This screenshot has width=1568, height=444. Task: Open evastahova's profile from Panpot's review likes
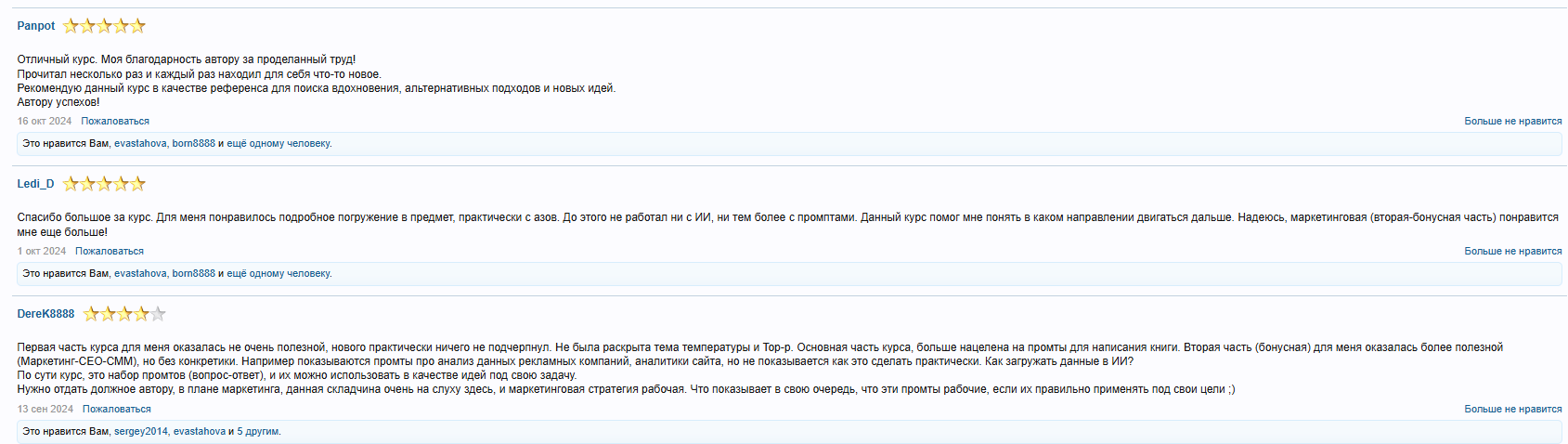[140, 144]
